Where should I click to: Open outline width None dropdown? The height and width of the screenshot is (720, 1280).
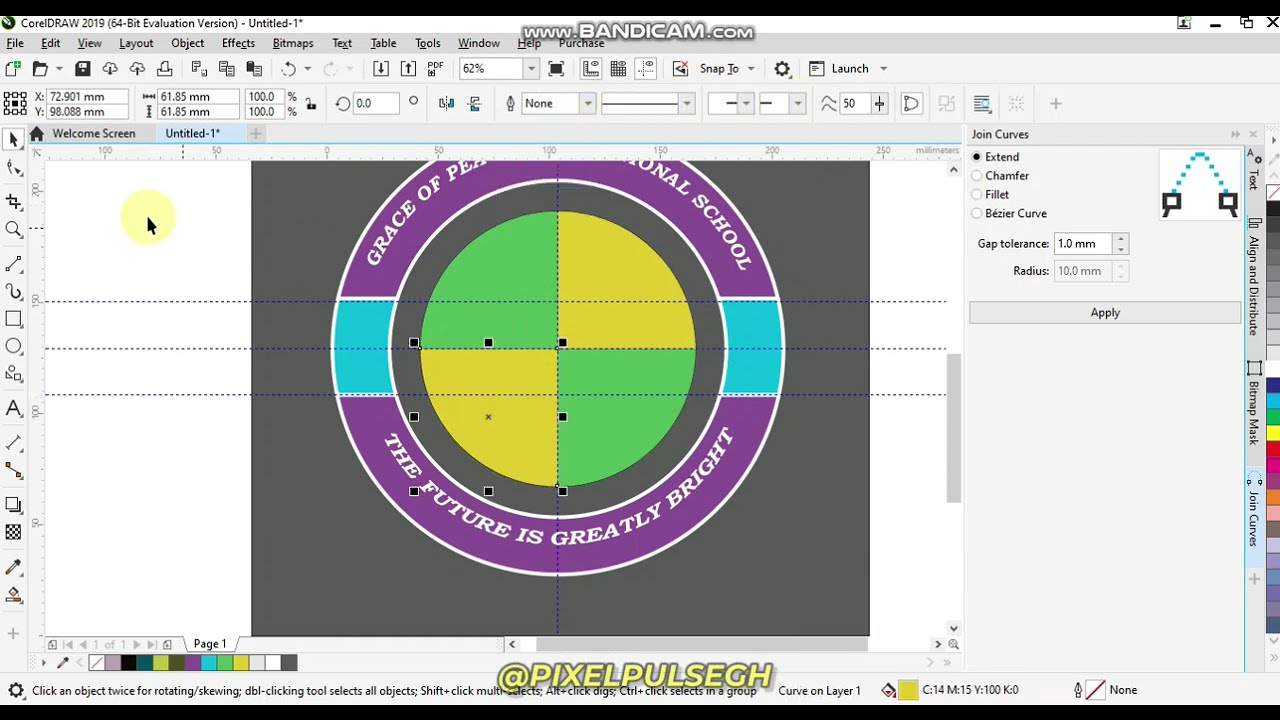[587, 103]
